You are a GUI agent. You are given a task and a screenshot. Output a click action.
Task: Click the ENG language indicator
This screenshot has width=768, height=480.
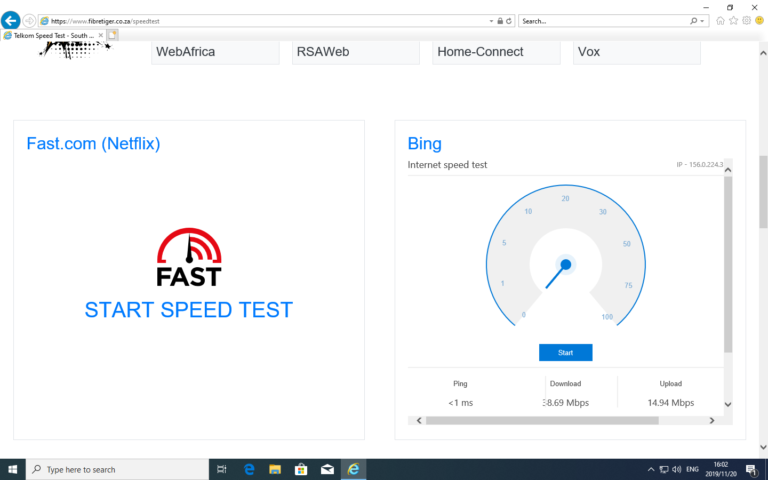pyautogui.click(x=692, y=469)
